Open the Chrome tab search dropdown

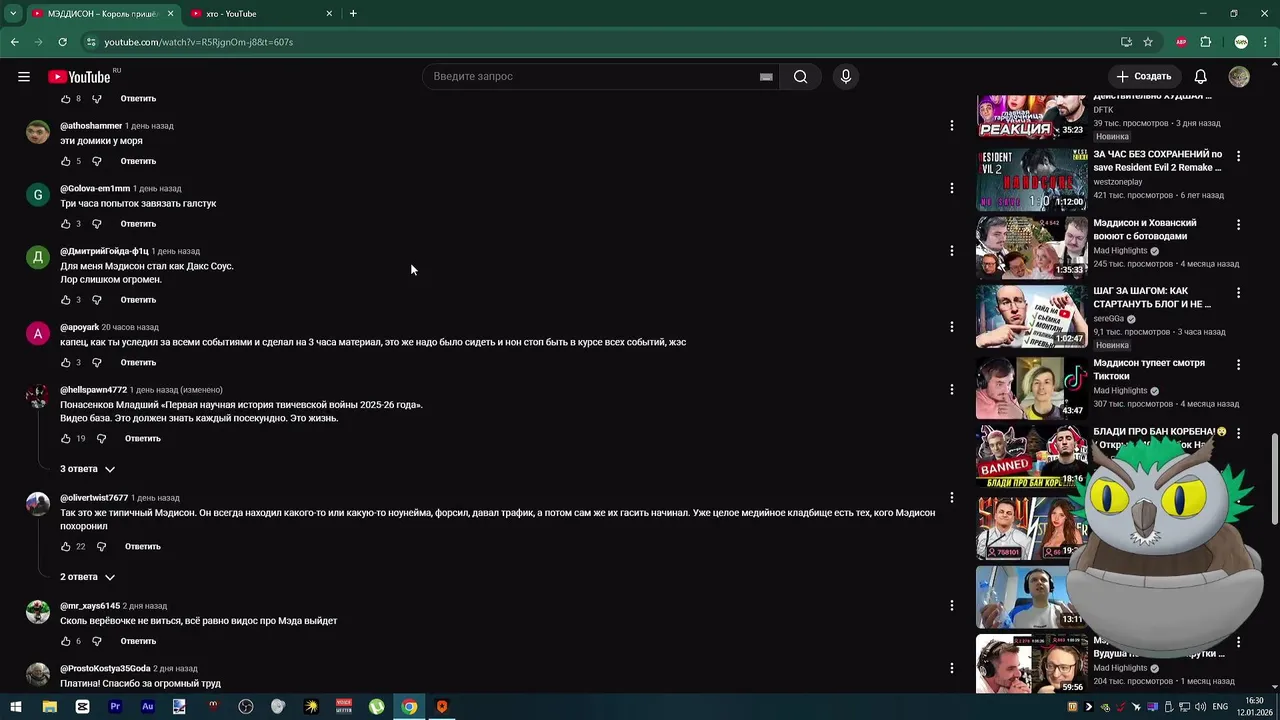(x=13, y=14)
